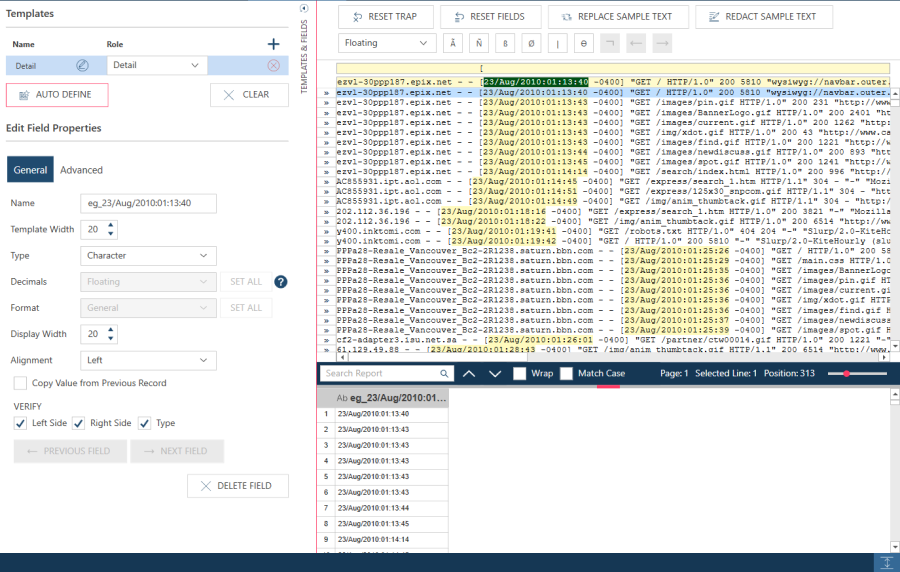This screenshot has height=572, width=900.
Task: Edit the Detail template name
Action: (x=83, y=65)
